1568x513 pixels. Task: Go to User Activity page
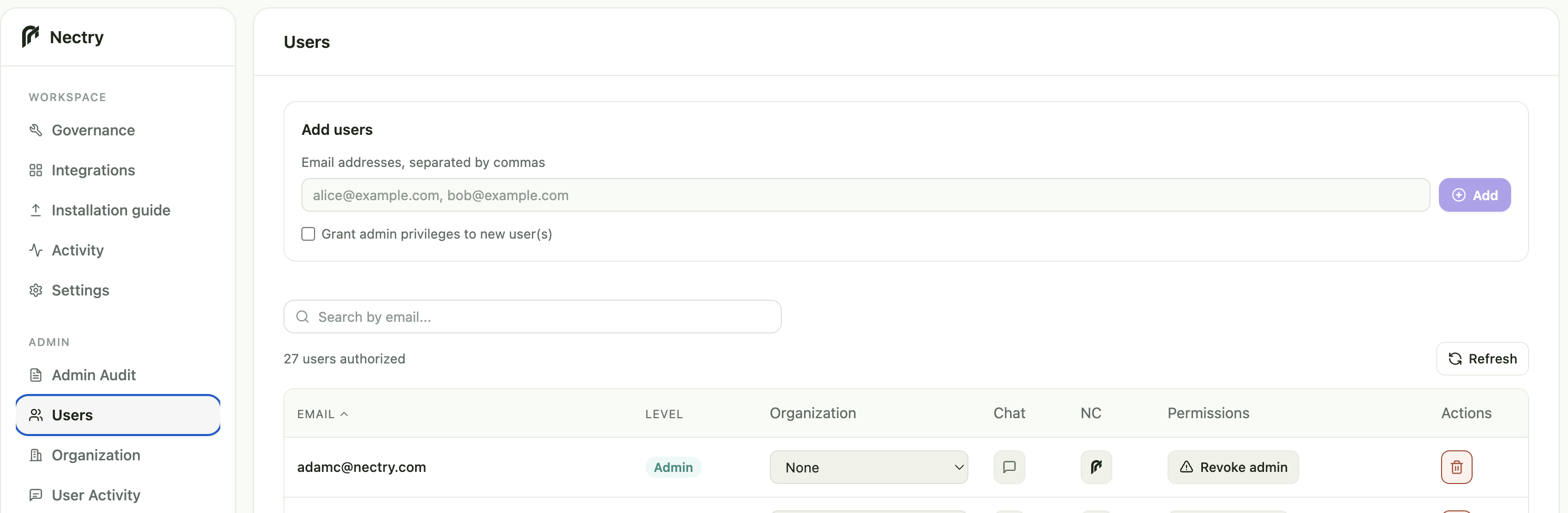coord(118,495)
